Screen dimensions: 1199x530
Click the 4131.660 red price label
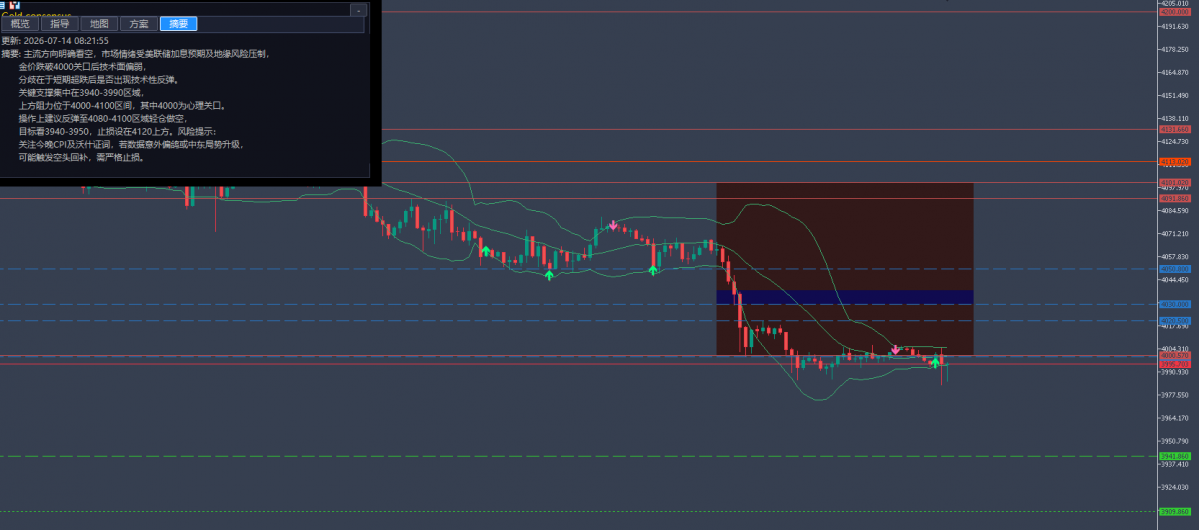coord(1175,129)
